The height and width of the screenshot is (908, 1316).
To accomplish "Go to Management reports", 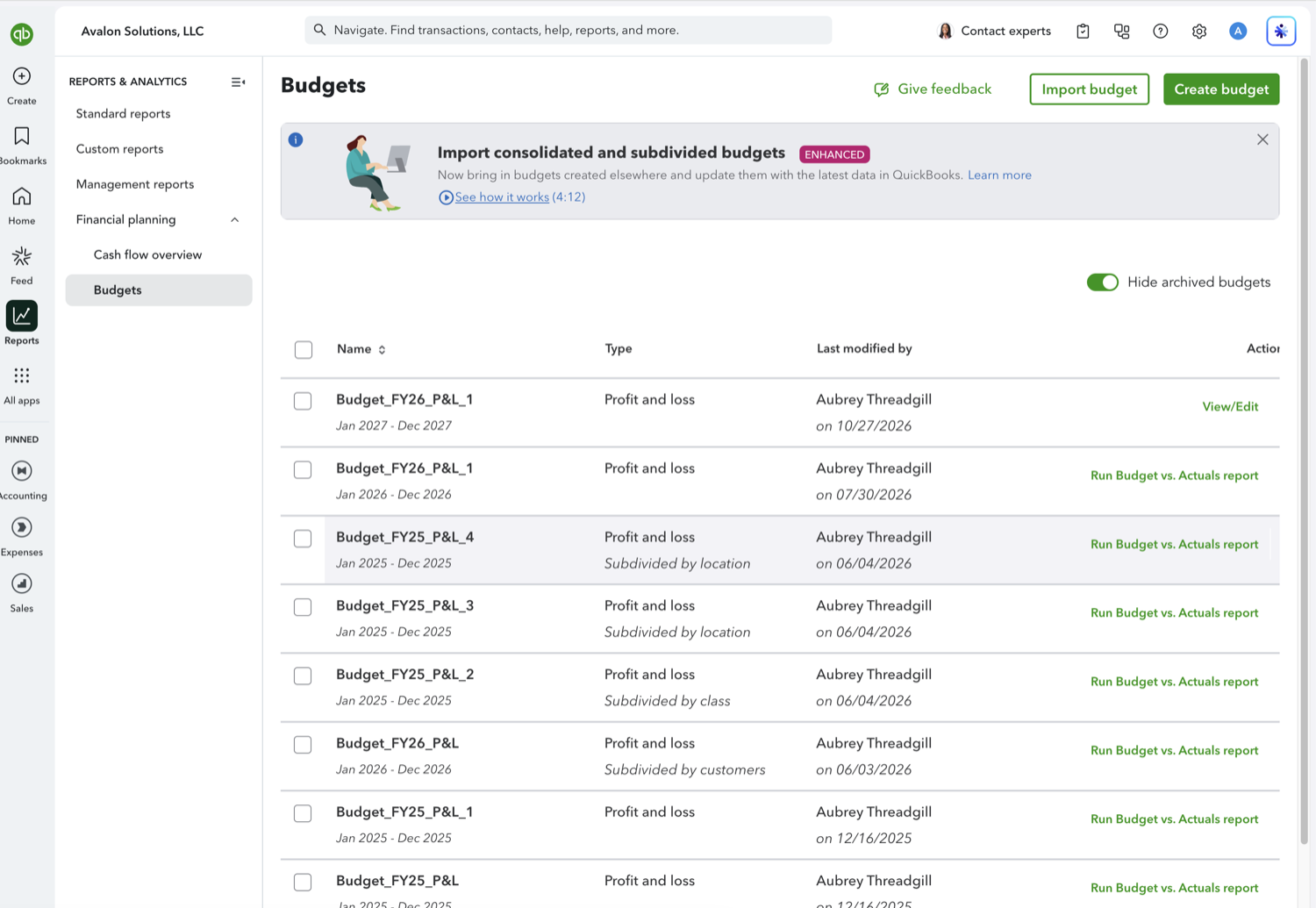I will (135, 184).
